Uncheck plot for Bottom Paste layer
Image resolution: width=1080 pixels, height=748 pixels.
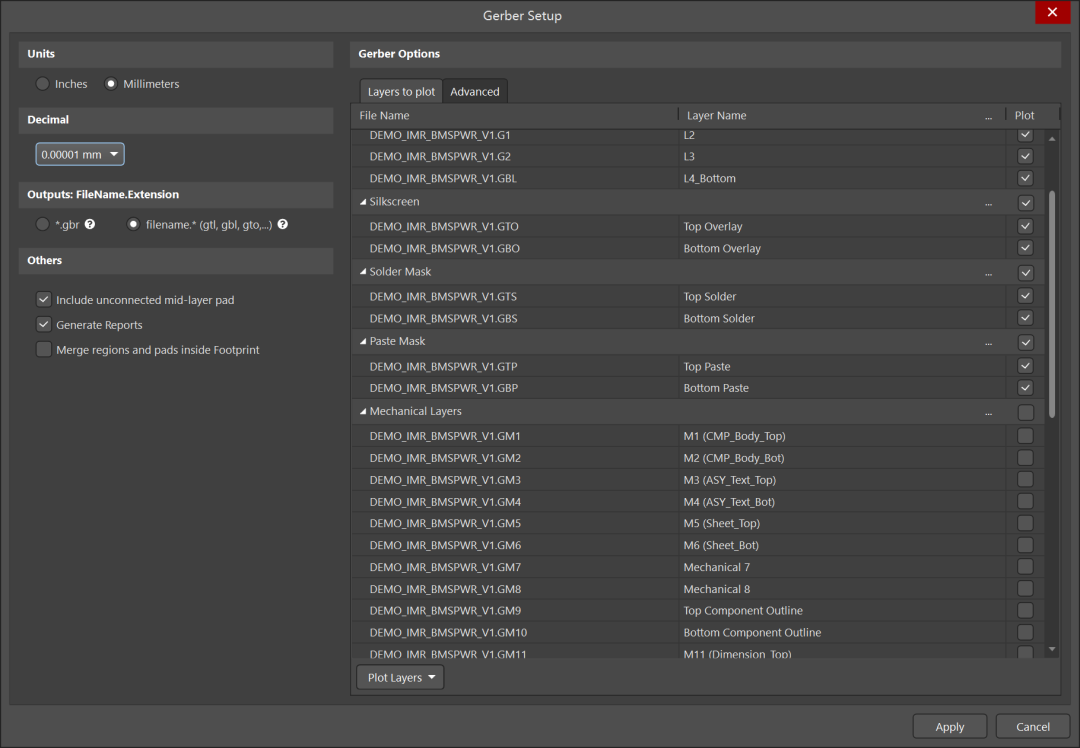point(1025,388)
